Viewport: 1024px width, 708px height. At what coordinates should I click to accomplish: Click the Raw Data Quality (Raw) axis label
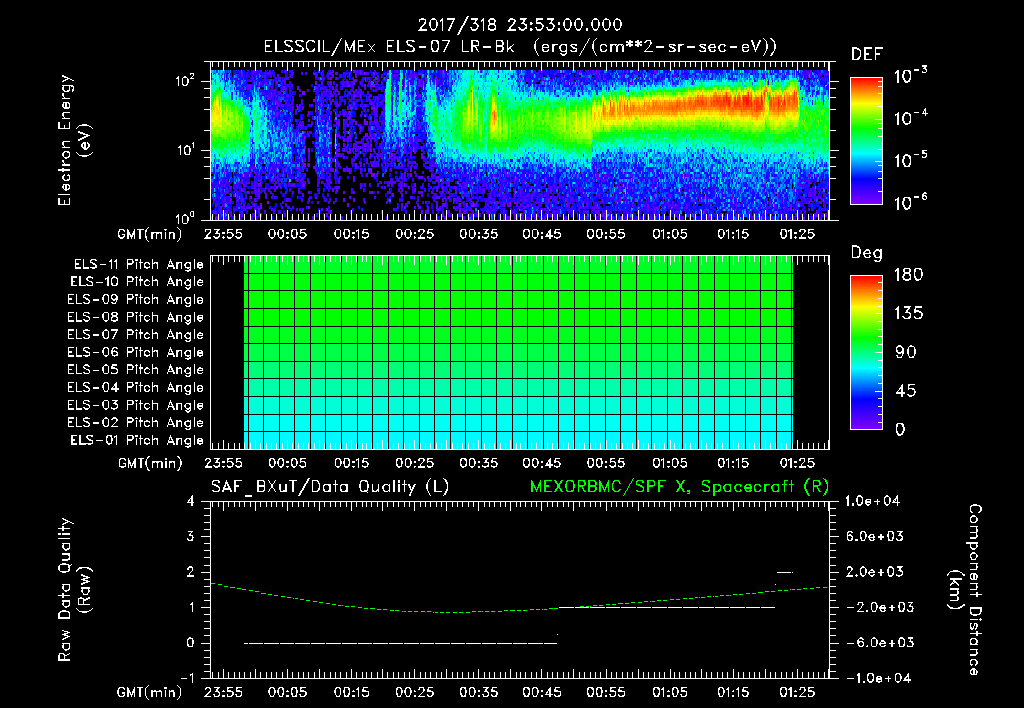coord(74,590)
